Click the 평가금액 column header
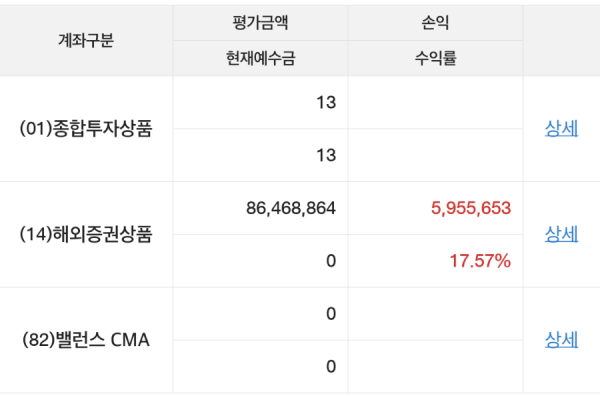The image size is (600, 396). pos(260,23)
